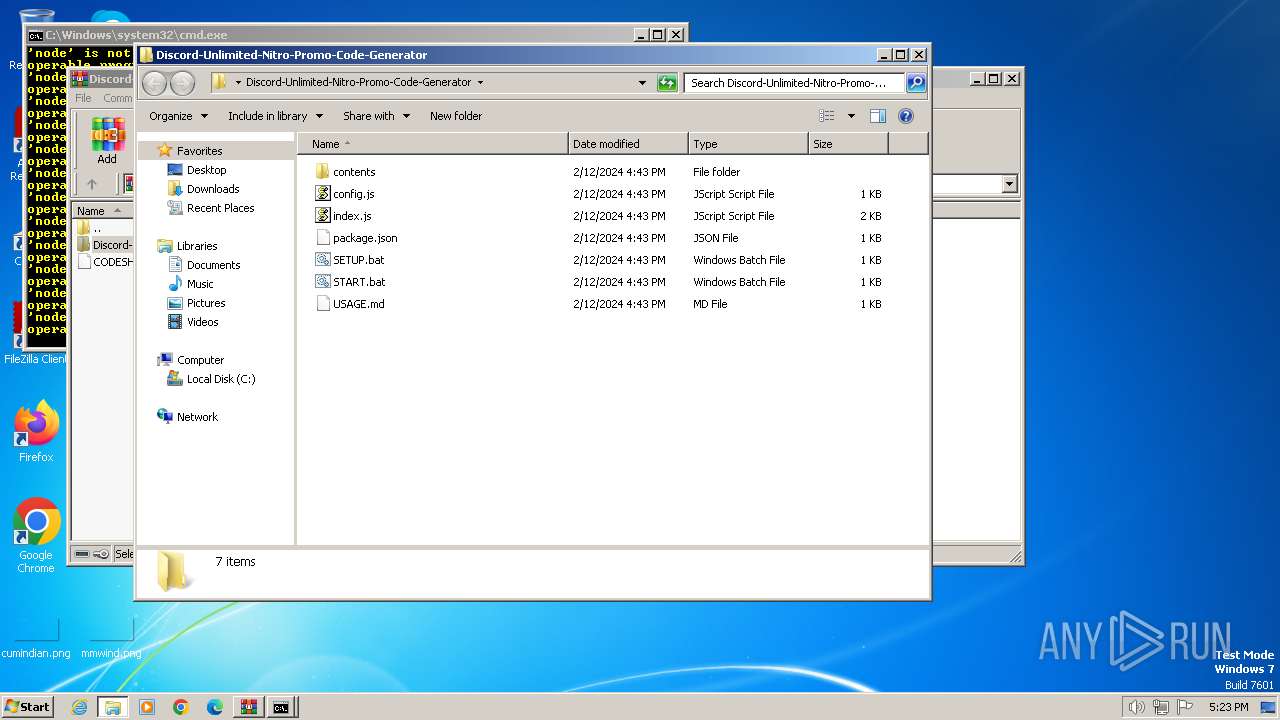The image size is (1280, 720).
Task: Select the config.js file
Action: pos(353,194)
